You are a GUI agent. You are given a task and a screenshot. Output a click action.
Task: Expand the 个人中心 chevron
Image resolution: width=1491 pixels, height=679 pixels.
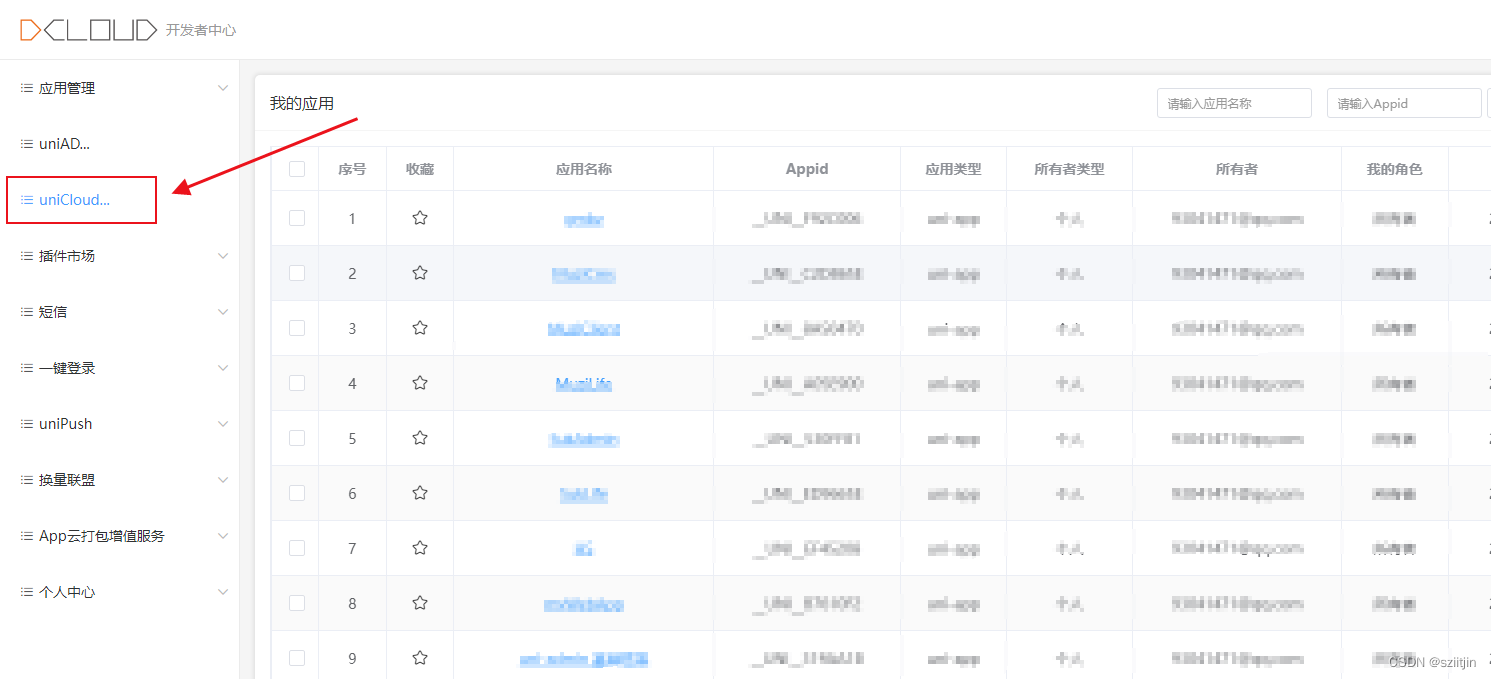223,592
